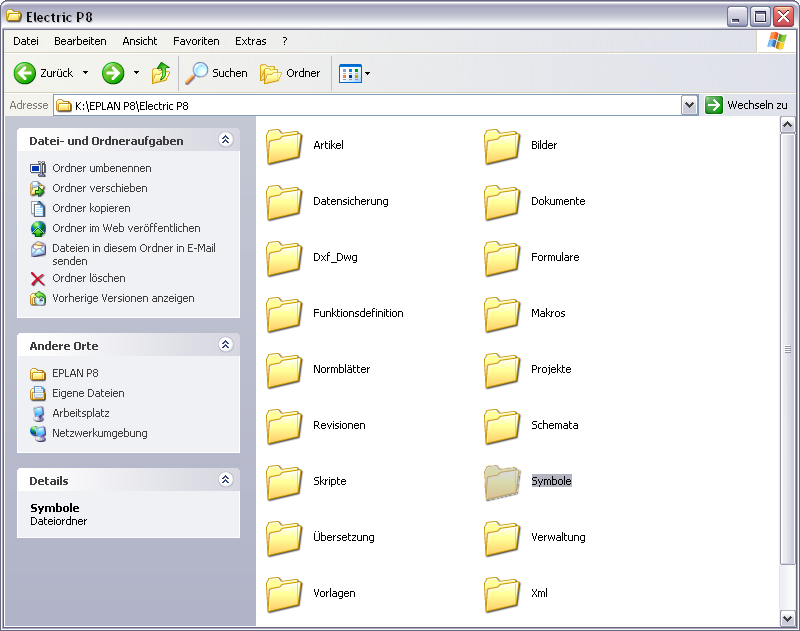Open the Bearbeiten menu
Viewport: 800px width, 631px height.
(x=81, y=41)
